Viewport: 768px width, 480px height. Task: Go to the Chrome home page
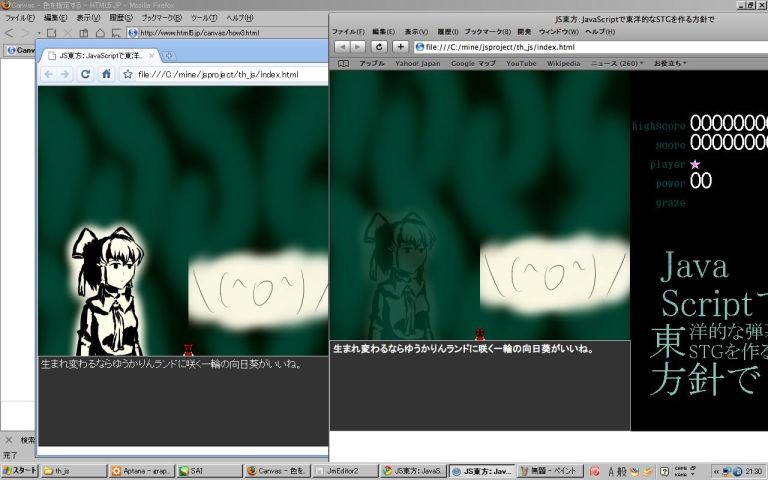point(106,74)
